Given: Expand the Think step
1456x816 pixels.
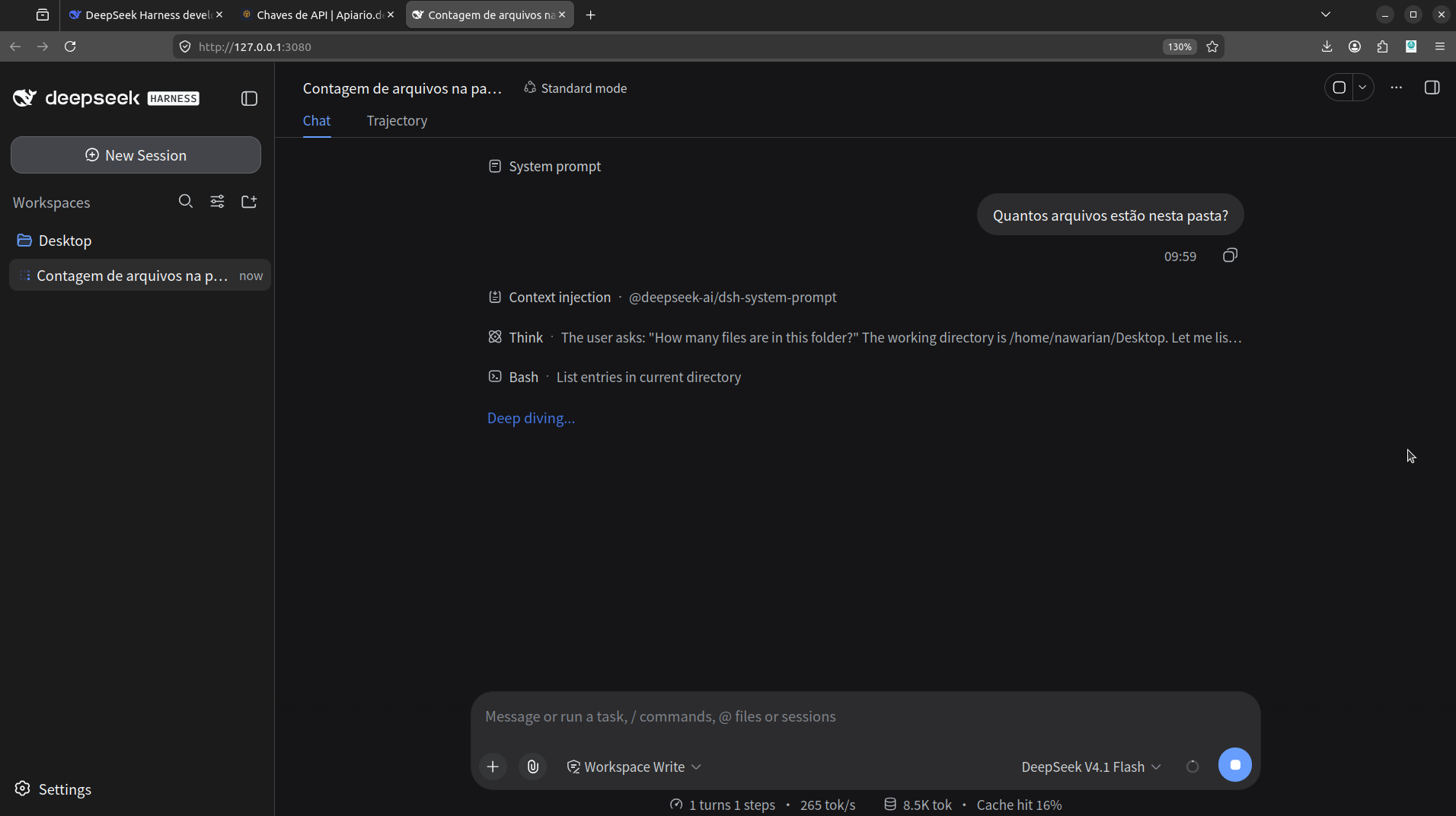Looking at the screenshot, I should coord(865,337).
